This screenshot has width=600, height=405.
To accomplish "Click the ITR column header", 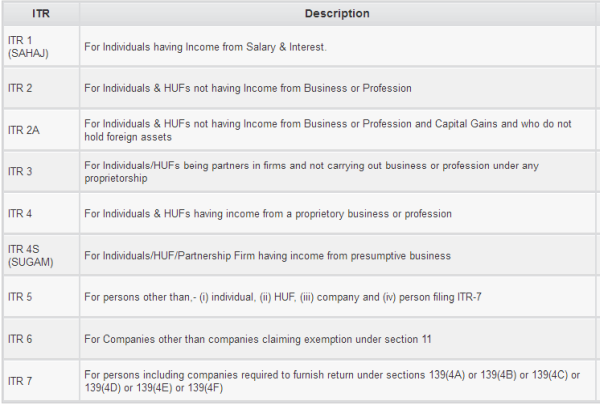I will 40,14.
